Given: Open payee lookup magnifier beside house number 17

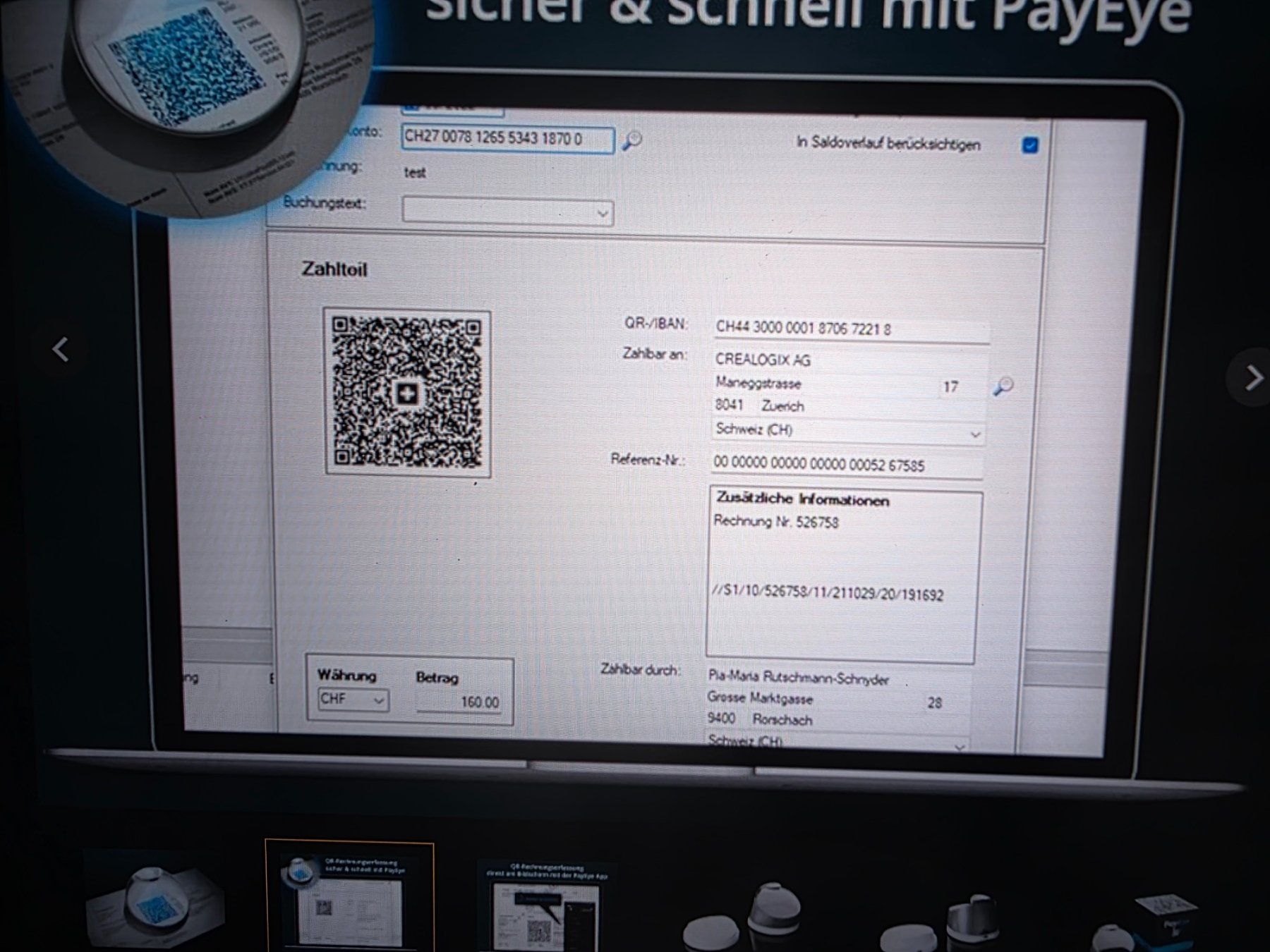Looking at the screenshot, I should [x=1003, y=386].
